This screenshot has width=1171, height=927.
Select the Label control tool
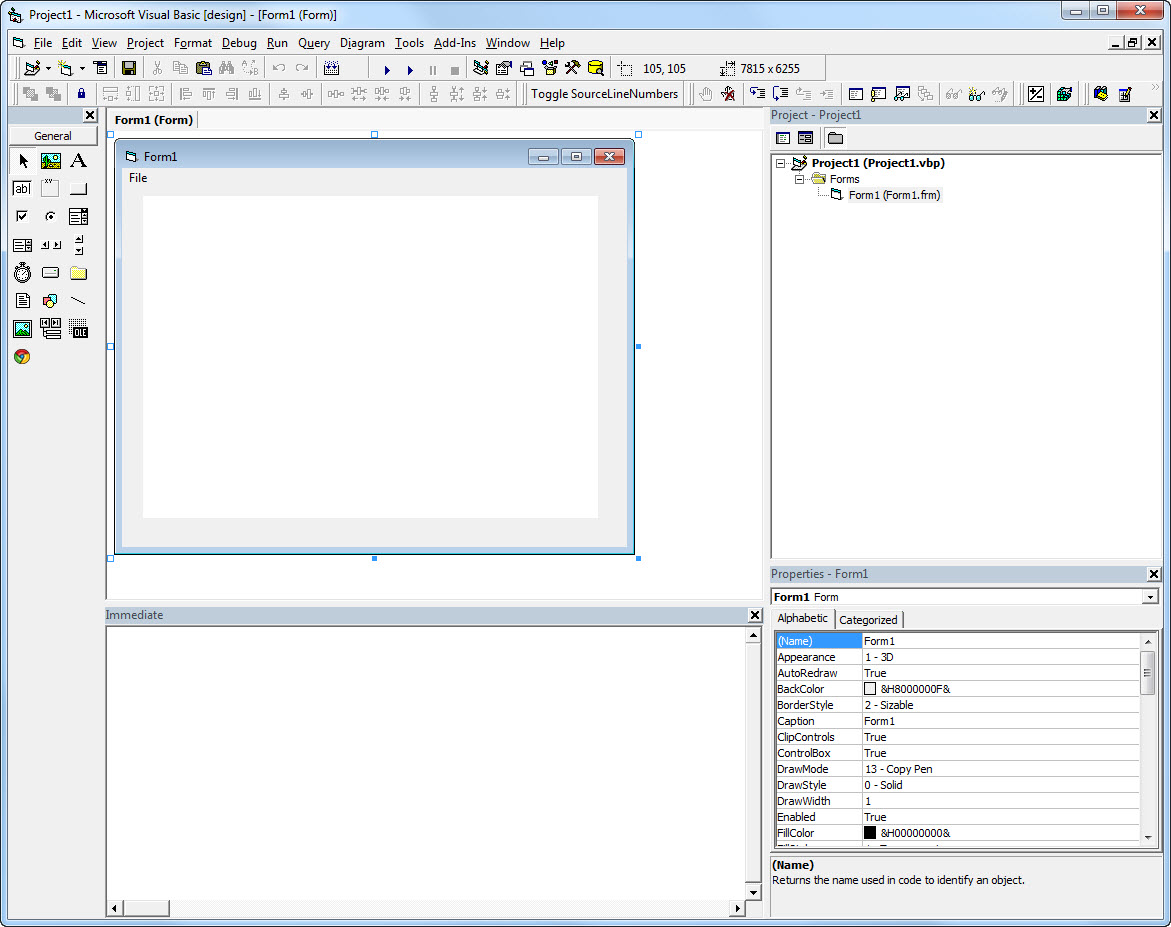(x=78, y=161)
